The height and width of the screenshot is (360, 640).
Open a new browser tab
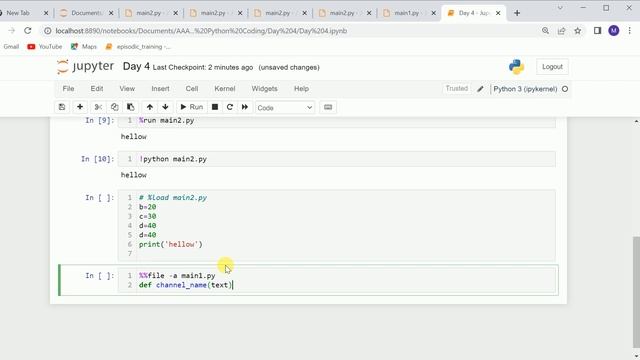[x=517, y=13]
